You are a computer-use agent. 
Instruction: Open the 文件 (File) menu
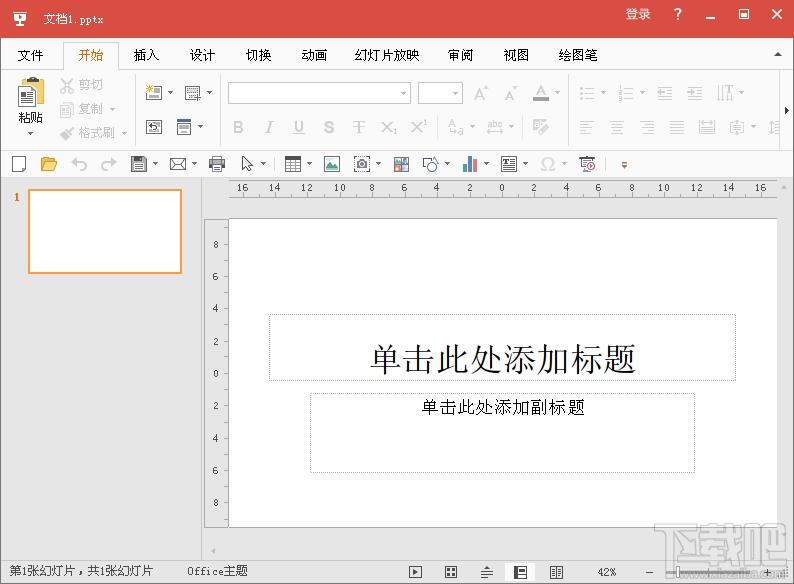point(30,55)
